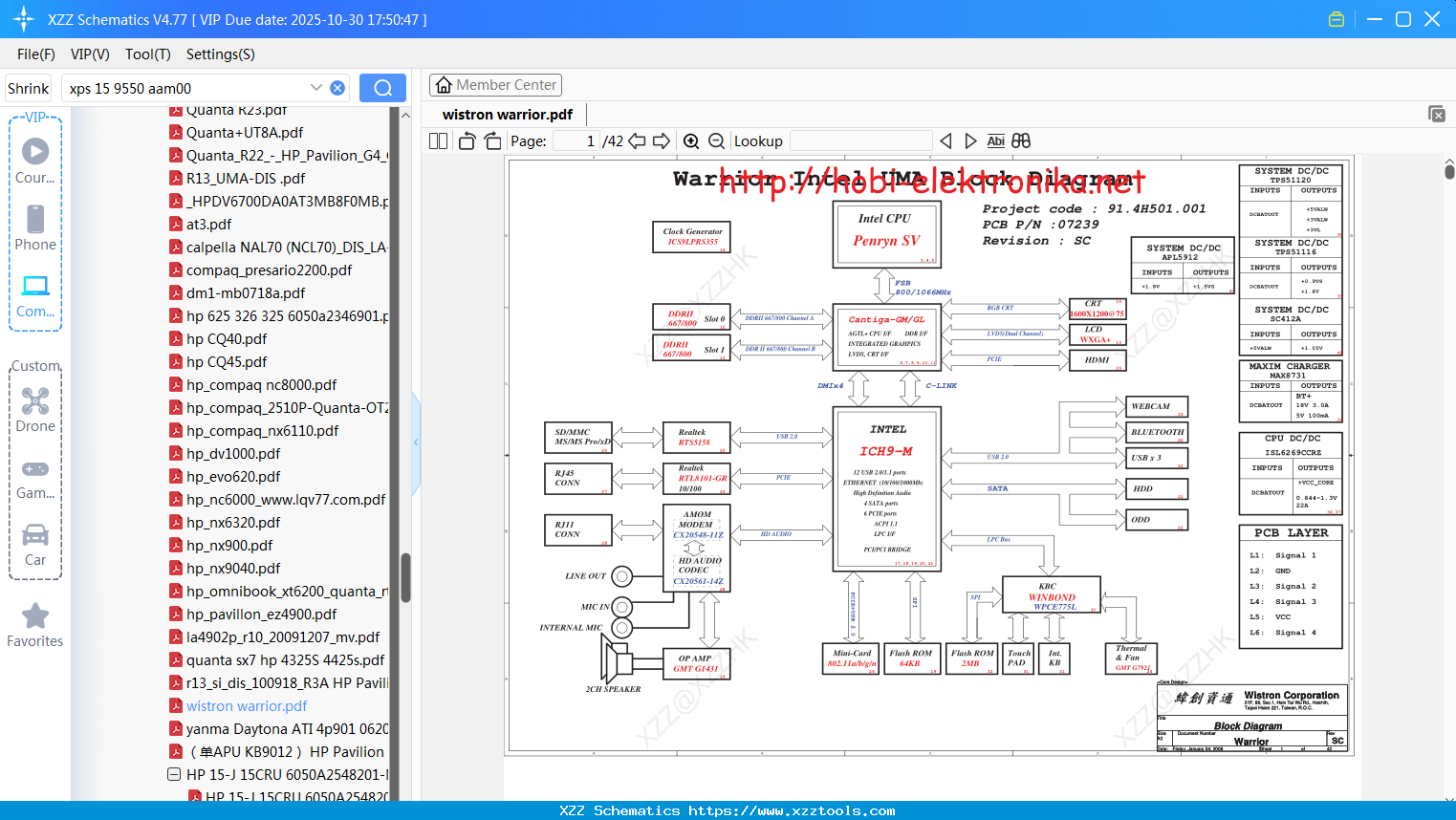Click file list scroll-up arrow
Viewport: 1456px width, 820px height.
(405, 115)
